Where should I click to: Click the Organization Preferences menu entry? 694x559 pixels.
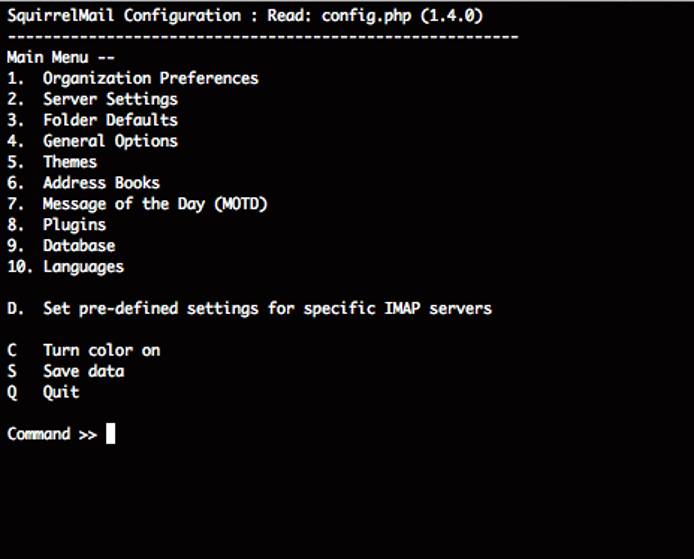pyautogui.click(x=150, y=78)
